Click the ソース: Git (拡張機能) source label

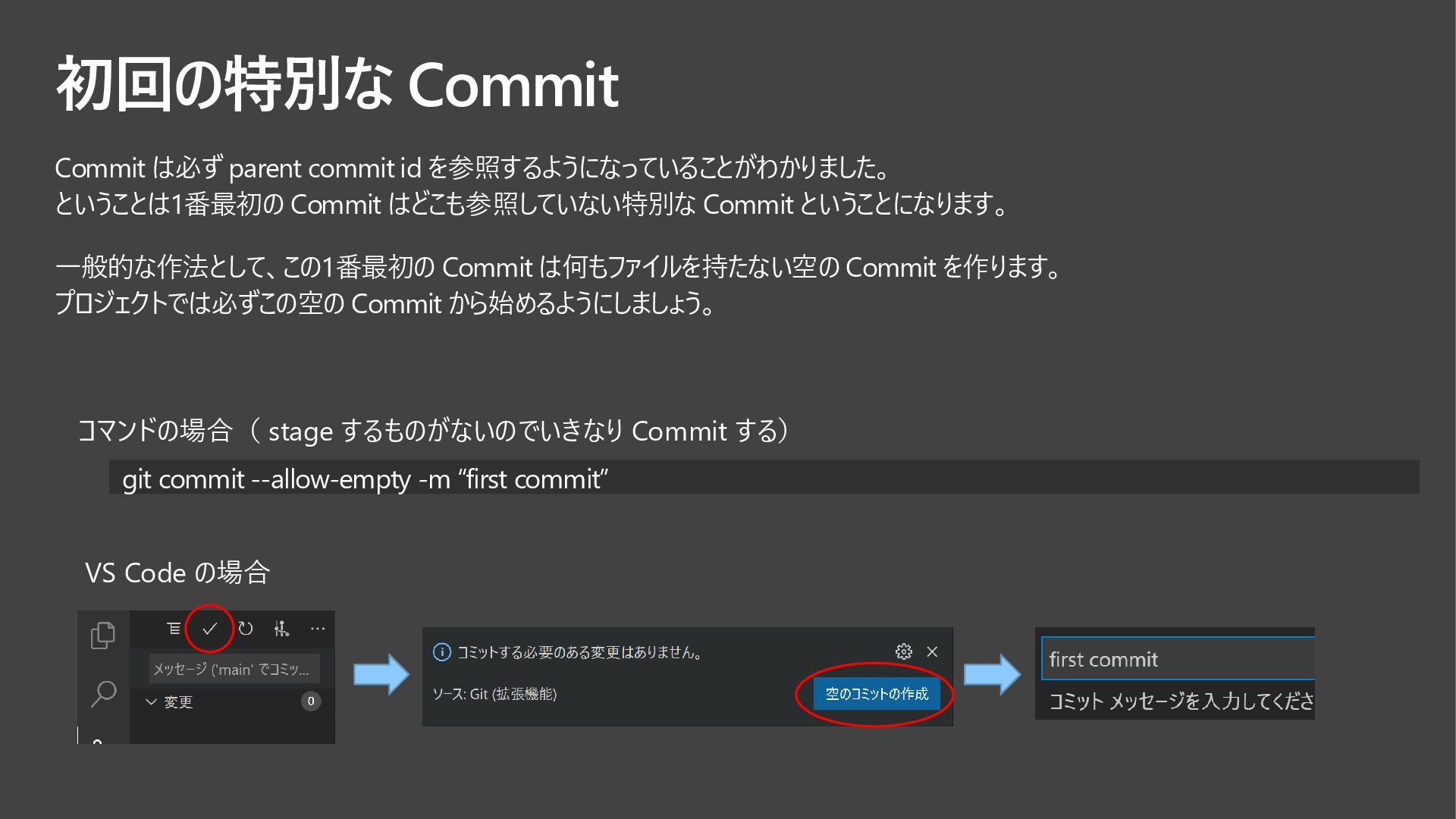pos(494,694)
